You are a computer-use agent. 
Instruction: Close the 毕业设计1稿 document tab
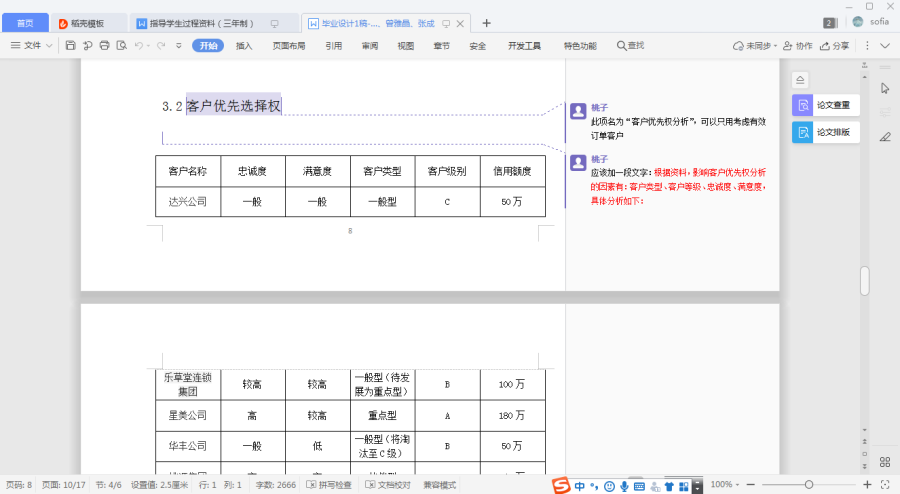460,24
